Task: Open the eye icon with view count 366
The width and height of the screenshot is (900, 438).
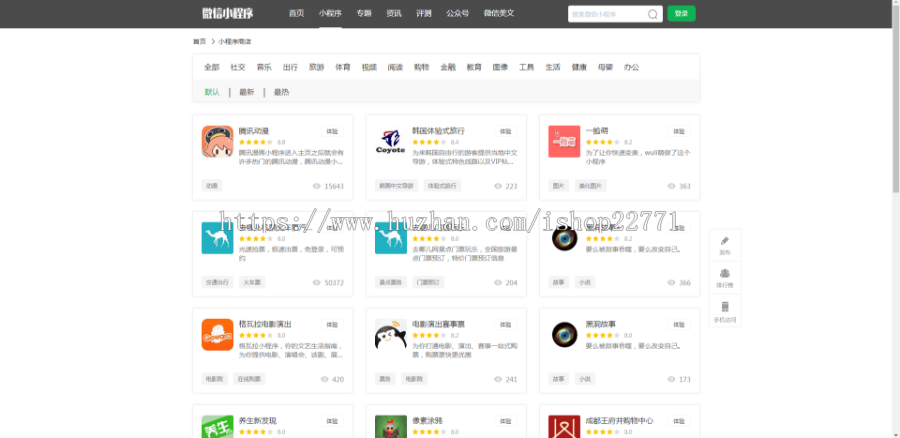Action: point(564,238)
